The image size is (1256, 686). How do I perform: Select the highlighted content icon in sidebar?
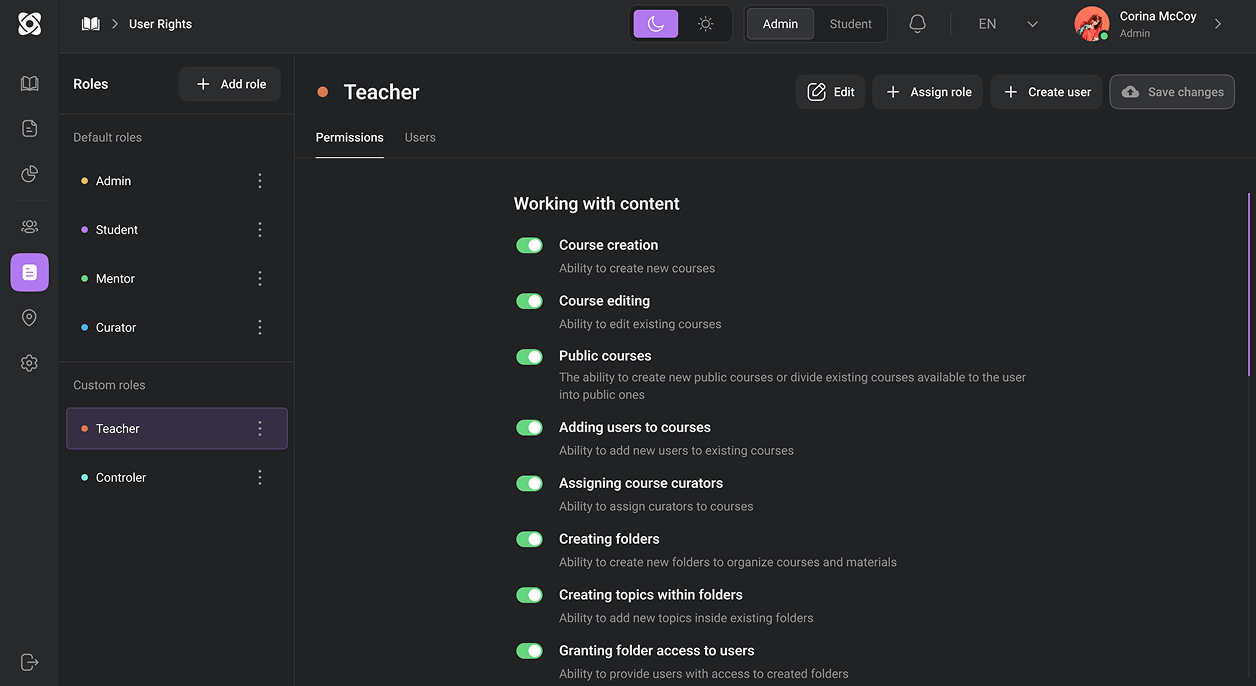coord(29,271)
